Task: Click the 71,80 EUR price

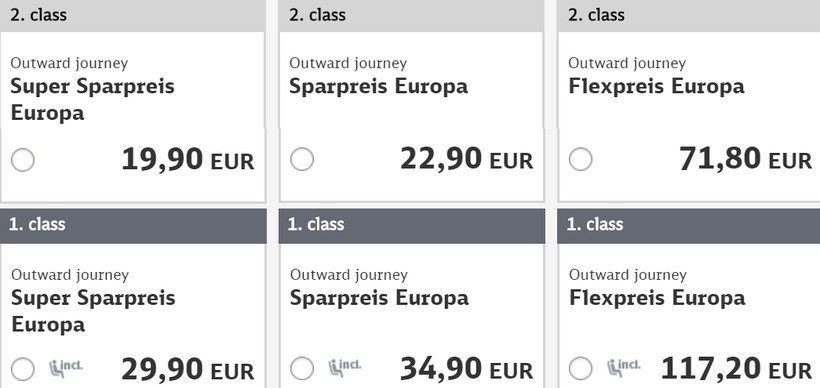Action: pyautogui.click(x=746, y=159)
